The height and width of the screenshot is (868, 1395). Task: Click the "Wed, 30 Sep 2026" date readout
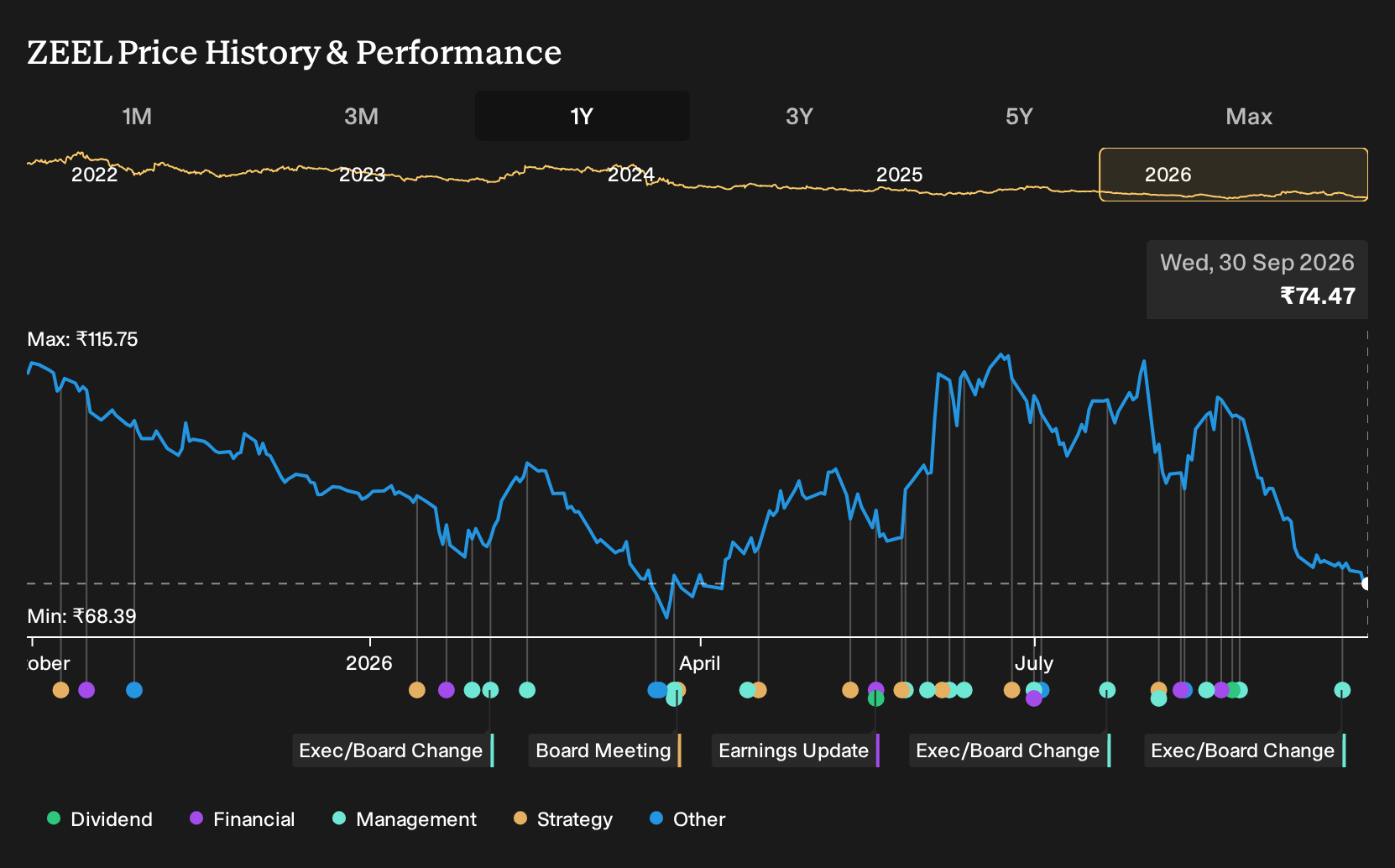click(1257, 263)
